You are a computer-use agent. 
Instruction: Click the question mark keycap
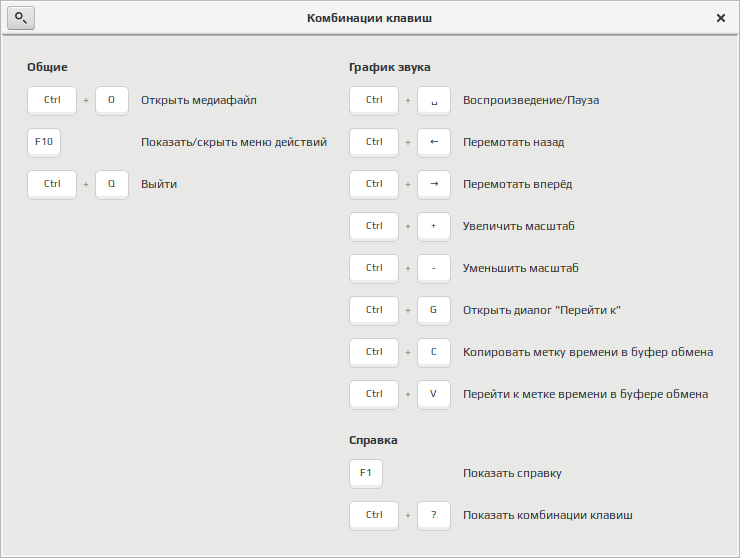click(434, 516)
